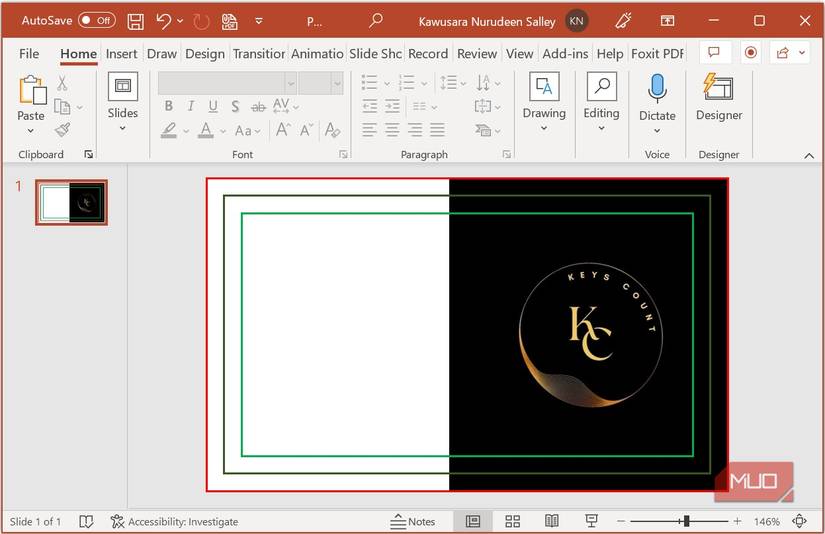Screen dimensions: 825x534
Task: Click the text highlight color pen
Action: (x=168, y=129)
